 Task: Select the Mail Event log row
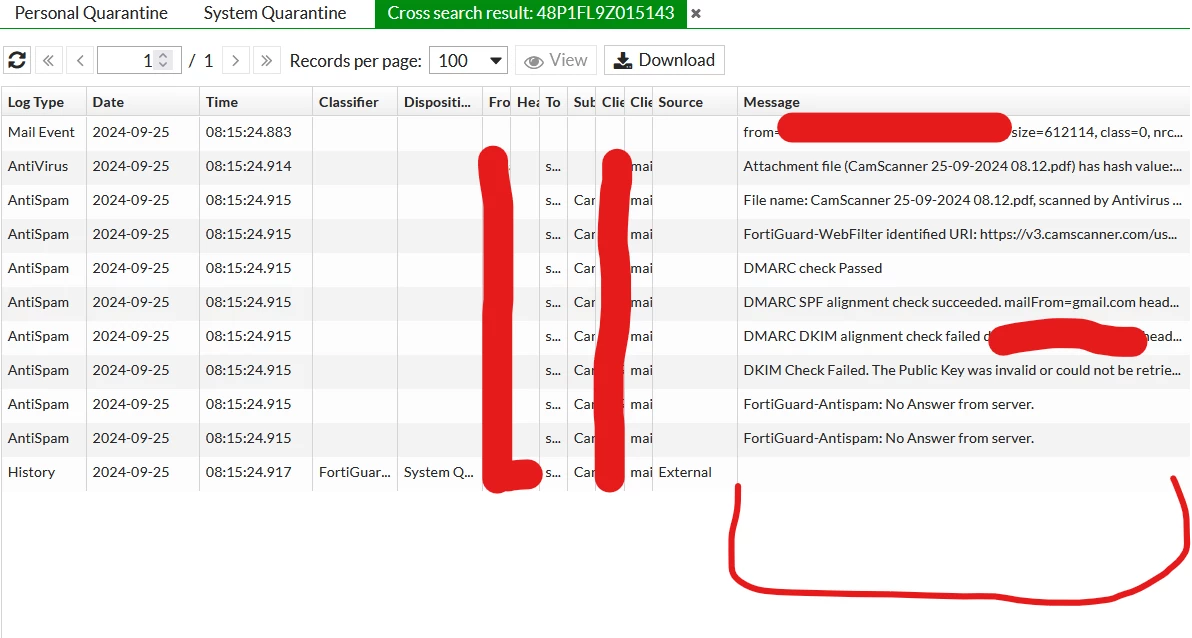pyautogui.click(x=595, y=132)
